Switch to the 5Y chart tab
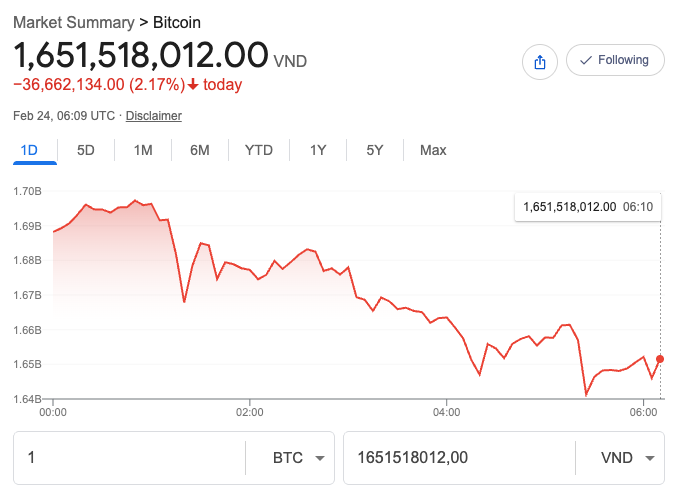The image size is (677, 492). pyautogui.click(x=375, y=151)
